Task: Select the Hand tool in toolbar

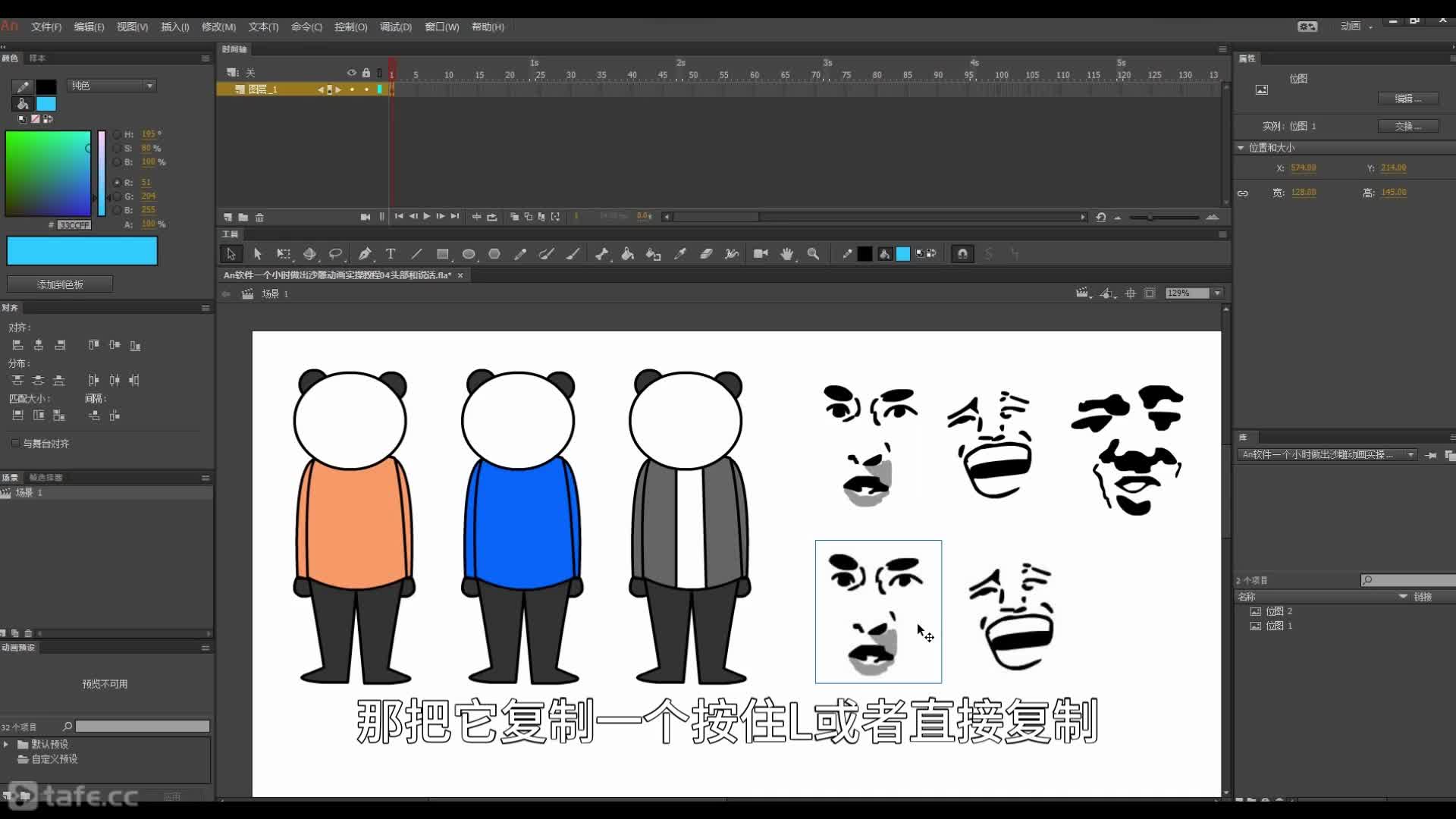Action: coord(786,253)
